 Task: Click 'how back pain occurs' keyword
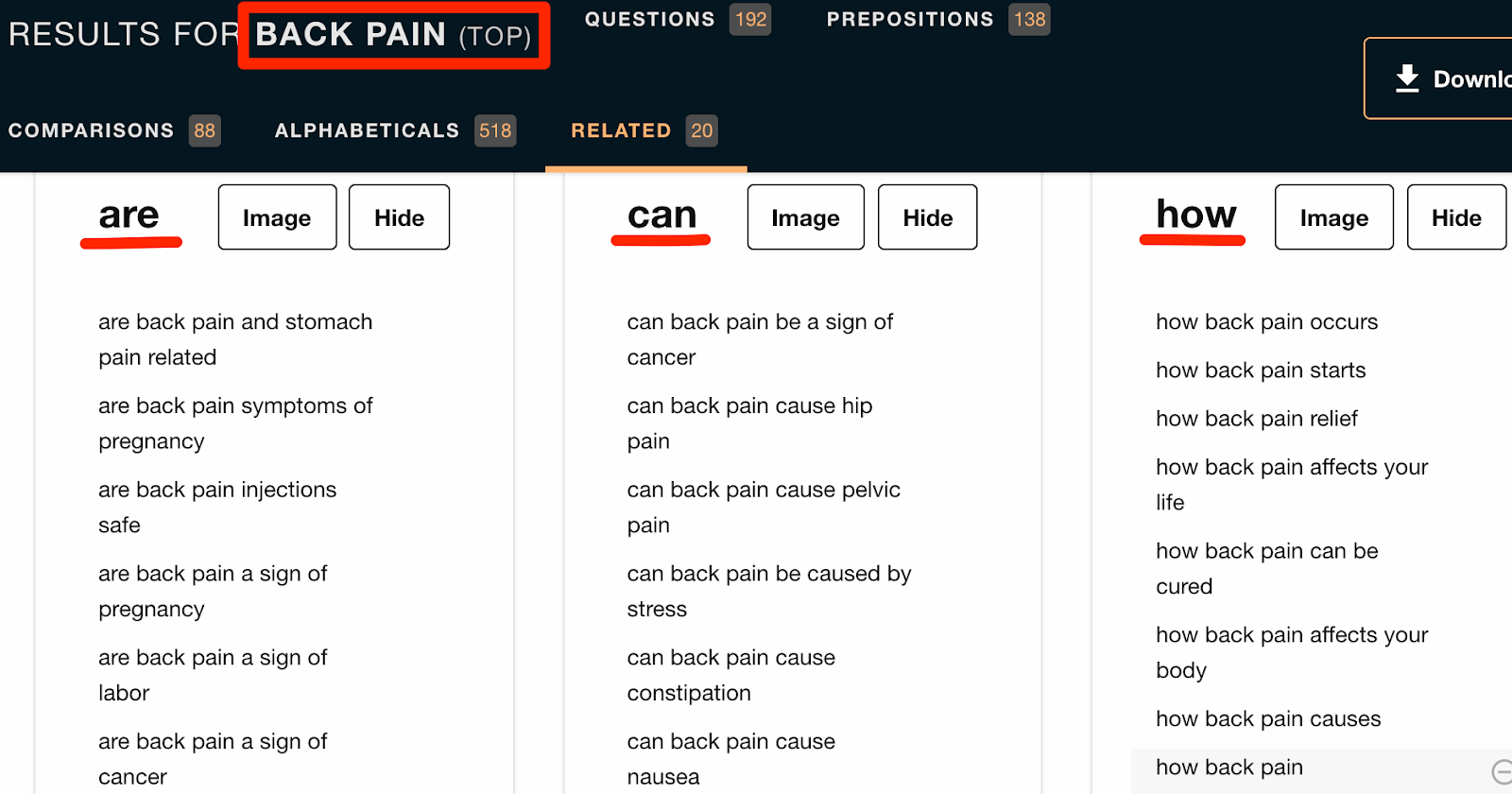click(1266, 322)
